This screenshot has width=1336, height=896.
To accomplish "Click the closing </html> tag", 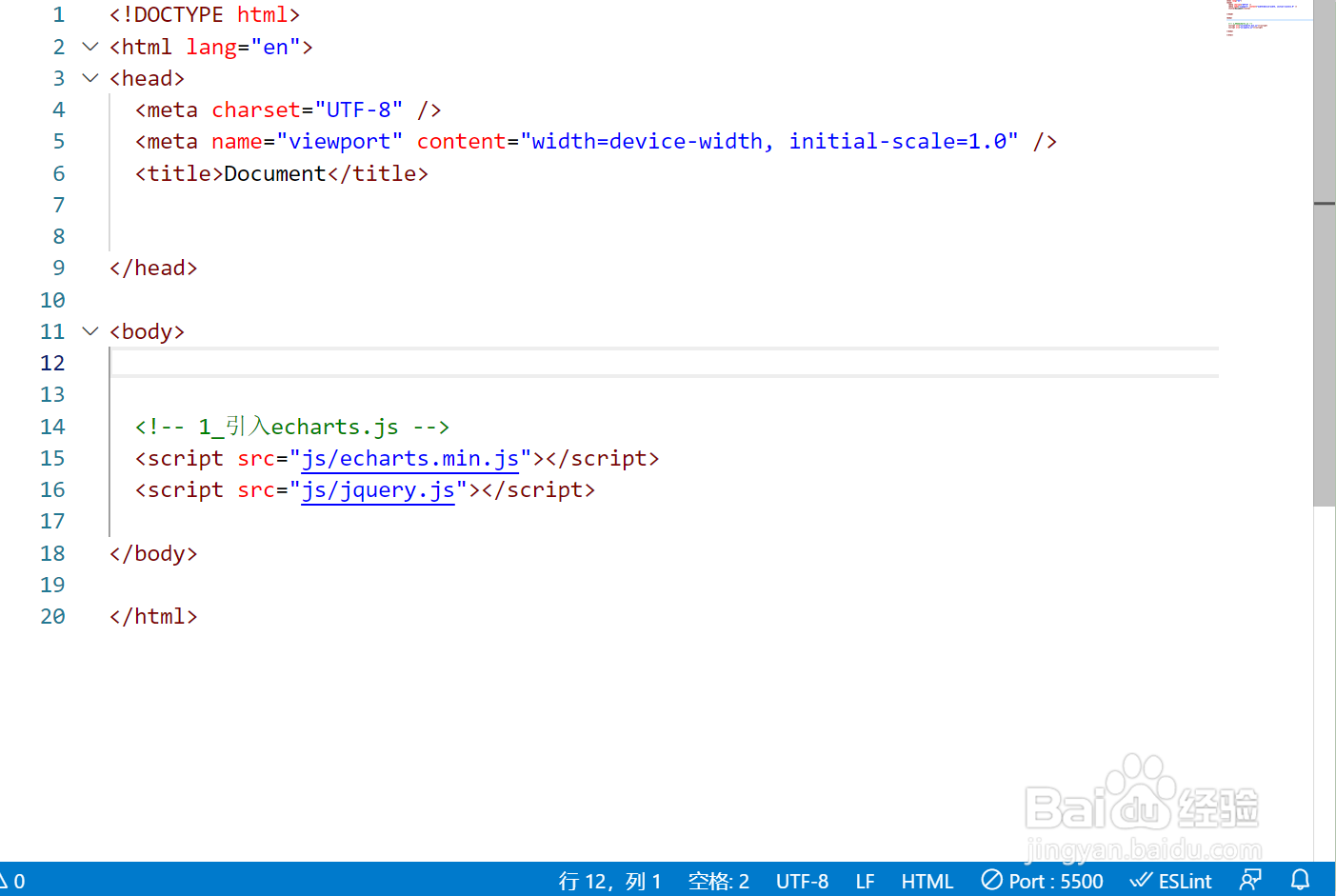I will click(x=153, y=617).
